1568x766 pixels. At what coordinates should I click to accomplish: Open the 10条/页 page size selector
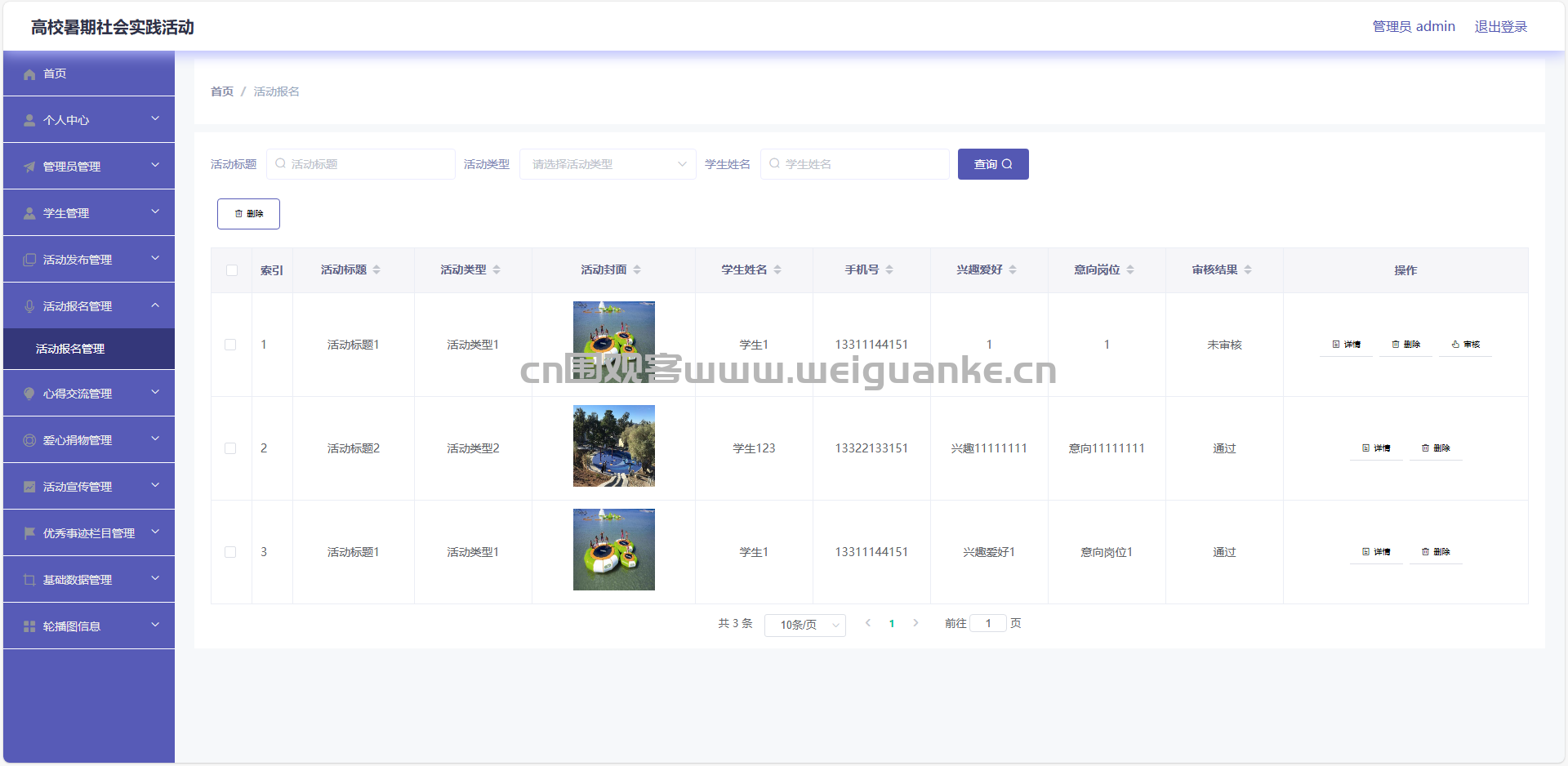click(804, 625)
